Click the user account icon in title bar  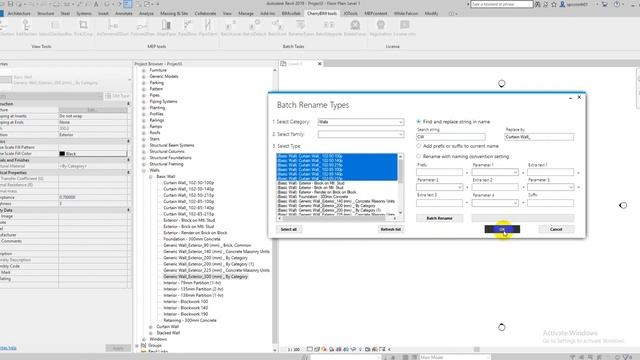[562, 4]
